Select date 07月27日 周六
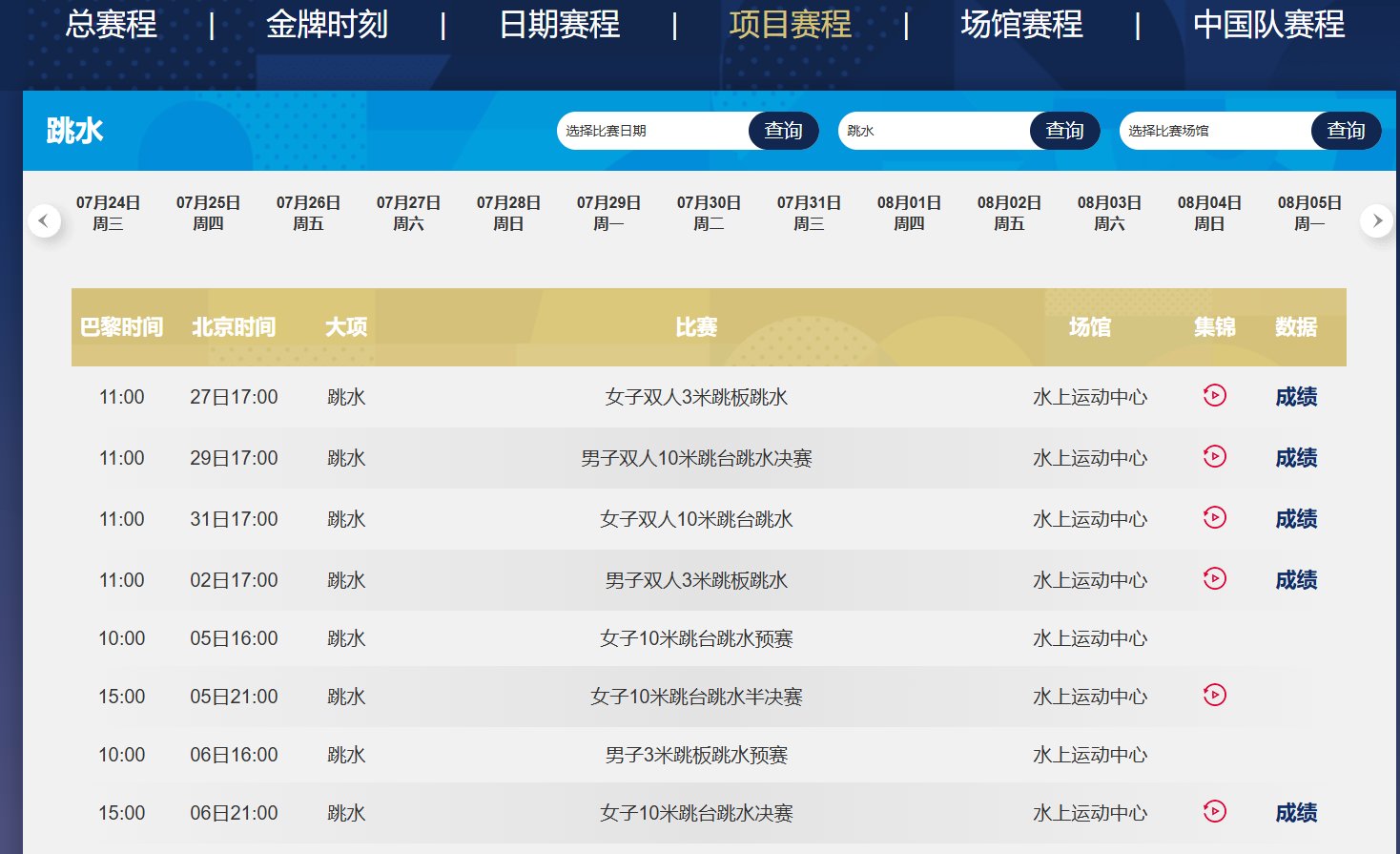 pos(408,213)
